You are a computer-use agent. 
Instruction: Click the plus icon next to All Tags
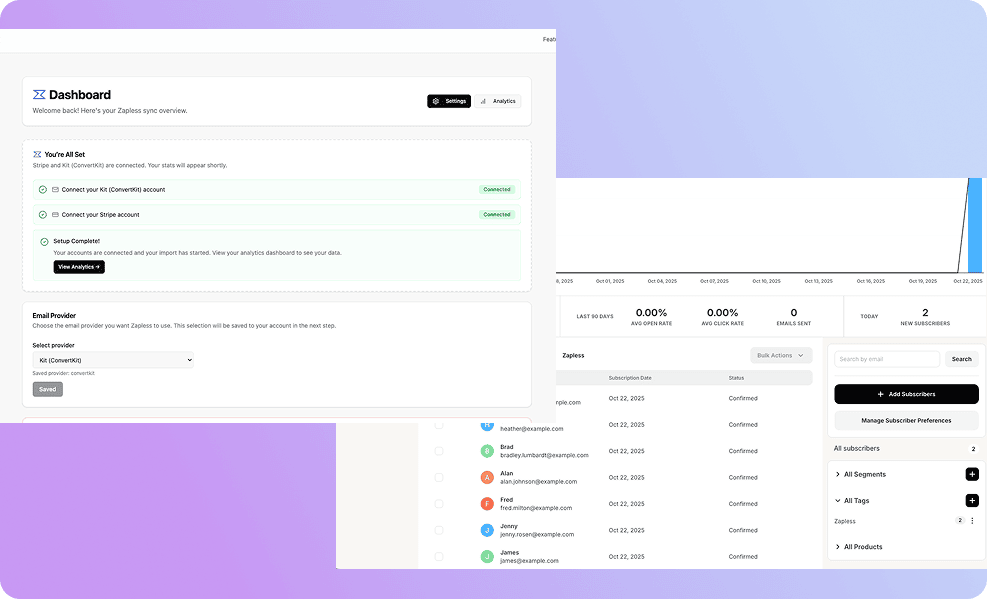click(x=972, y=500)
